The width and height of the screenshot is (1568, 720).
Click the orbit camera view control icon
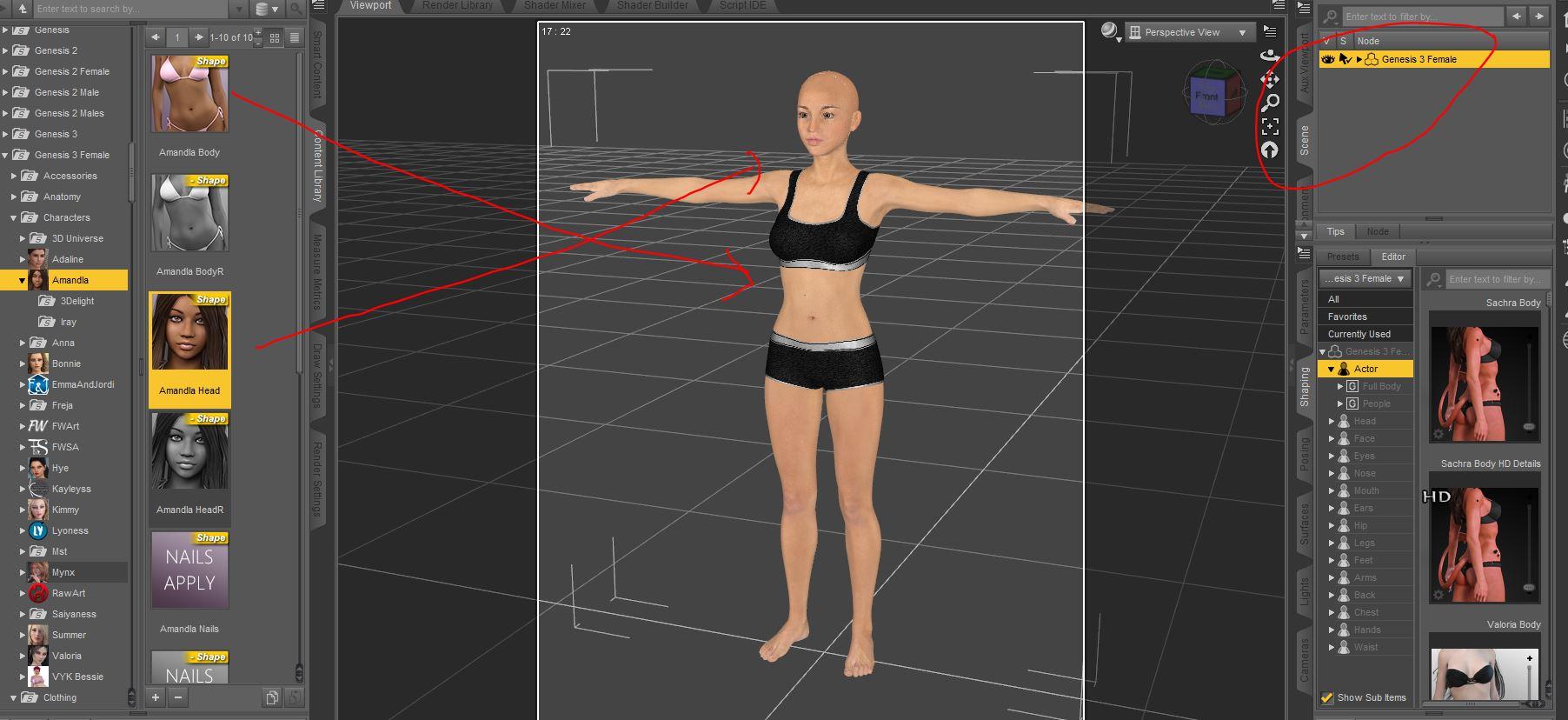coord(1270,56)
